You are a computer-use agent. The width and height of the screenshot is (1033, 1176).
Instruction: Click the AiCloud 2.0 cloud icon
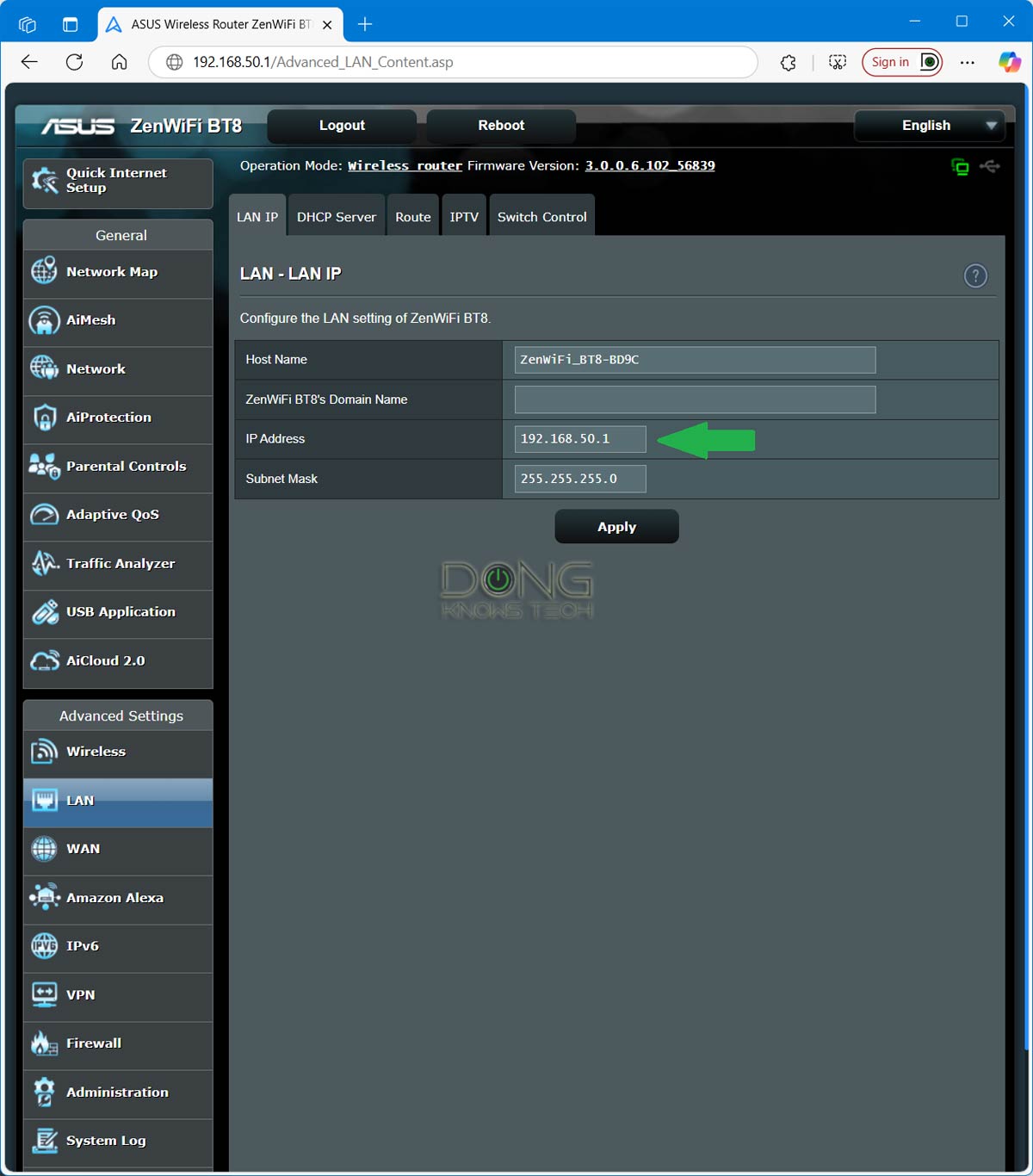[44, 661]
